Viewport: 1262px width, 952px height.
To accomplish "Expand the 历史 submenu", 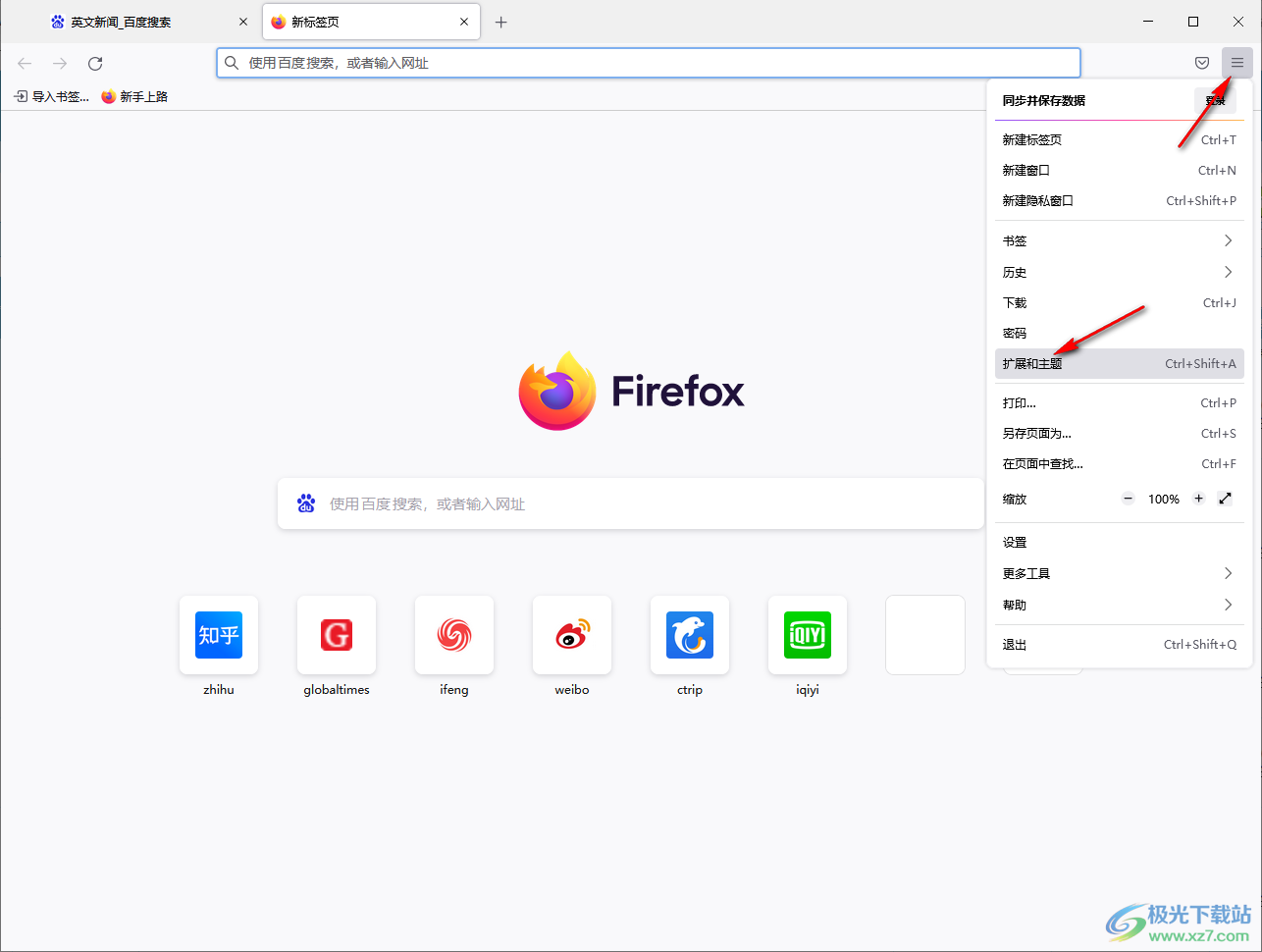I will (1120, 272).
